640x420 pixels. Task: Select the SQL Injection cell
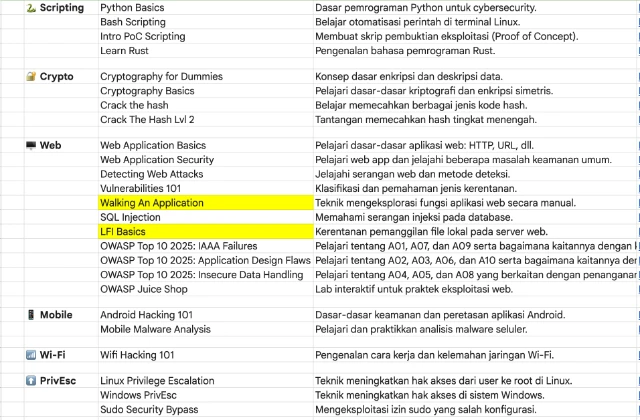point(206,217)
